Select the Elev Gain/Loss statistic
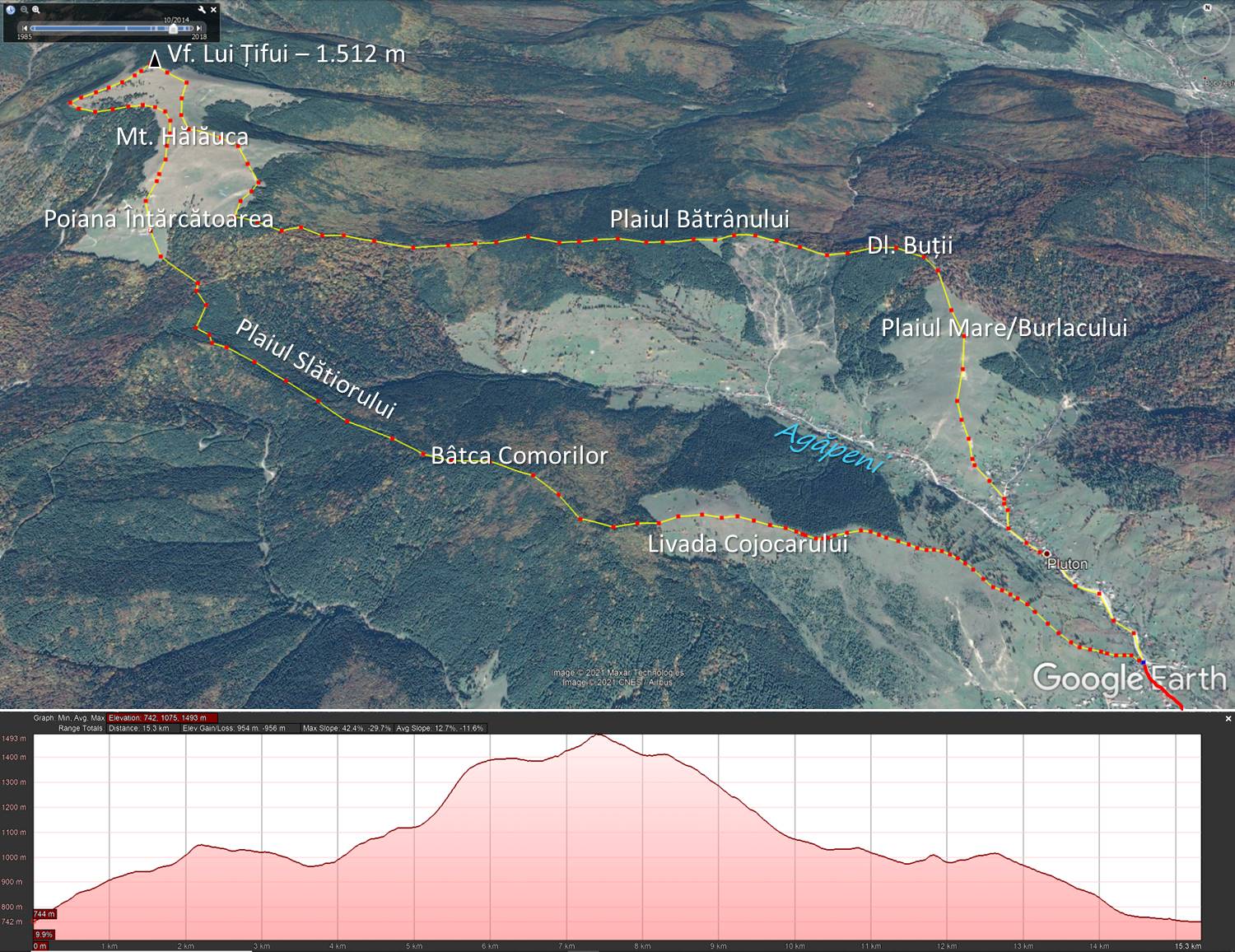This screenshot has width=1235, height=952. pos(240,728)
